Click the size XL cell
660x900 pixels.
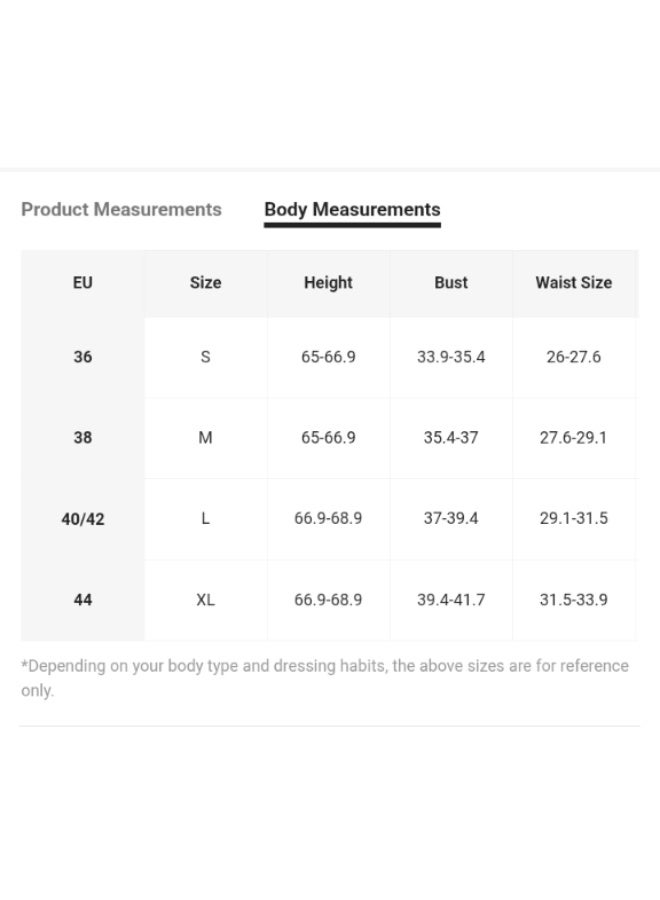pos(205,600)
